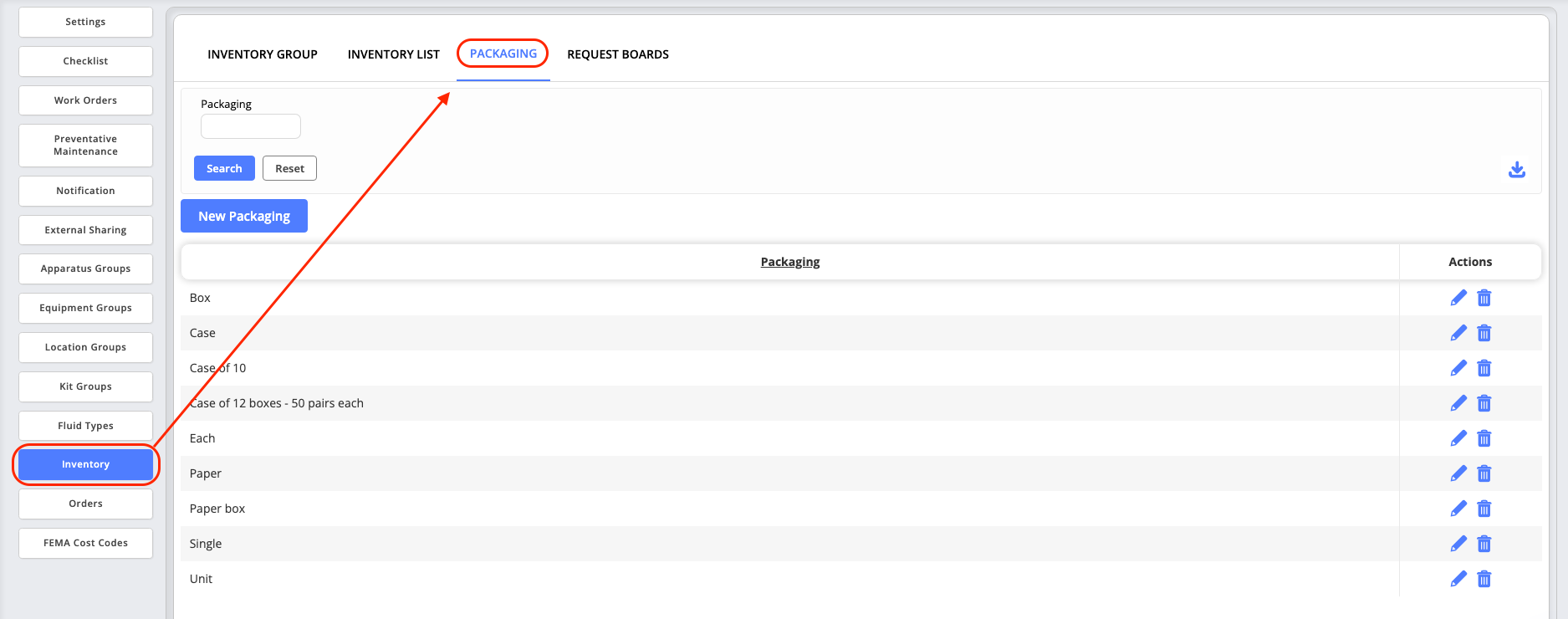Screen dimensions: 1568x619
Task: Open Work Orders section
Action: 85,100
